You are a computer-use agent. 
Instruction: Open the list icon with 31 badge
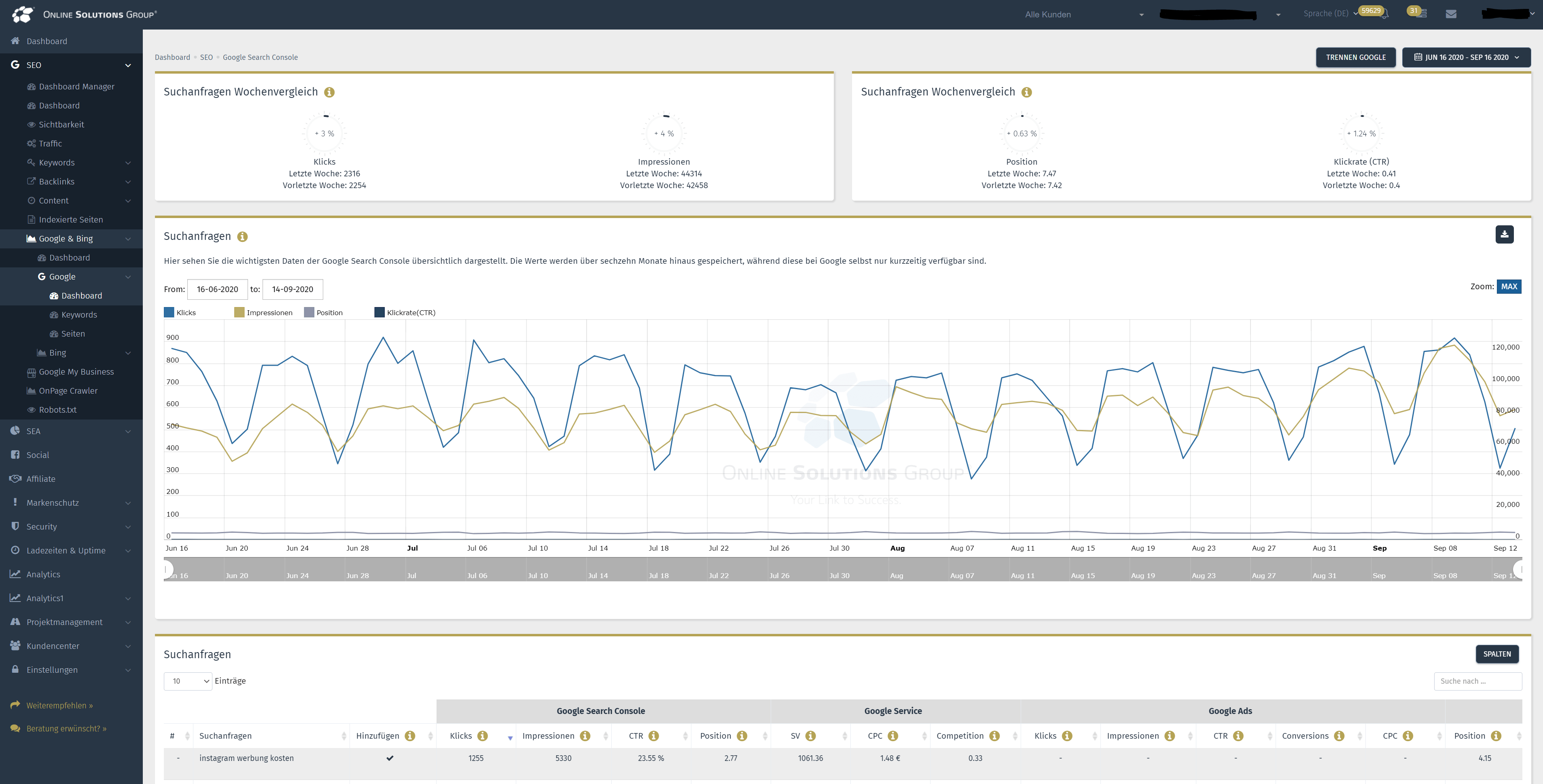[1422, 14]
